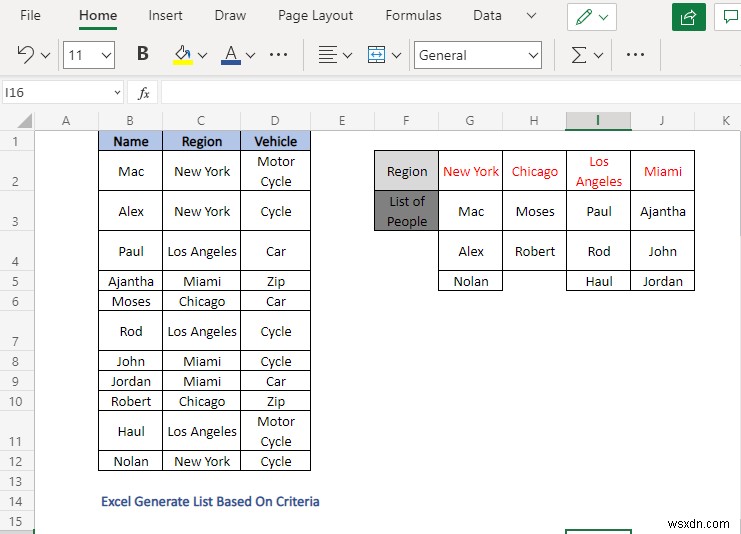Open the Formulas tab
741x534 pixels.
click(x=414, y=16)
